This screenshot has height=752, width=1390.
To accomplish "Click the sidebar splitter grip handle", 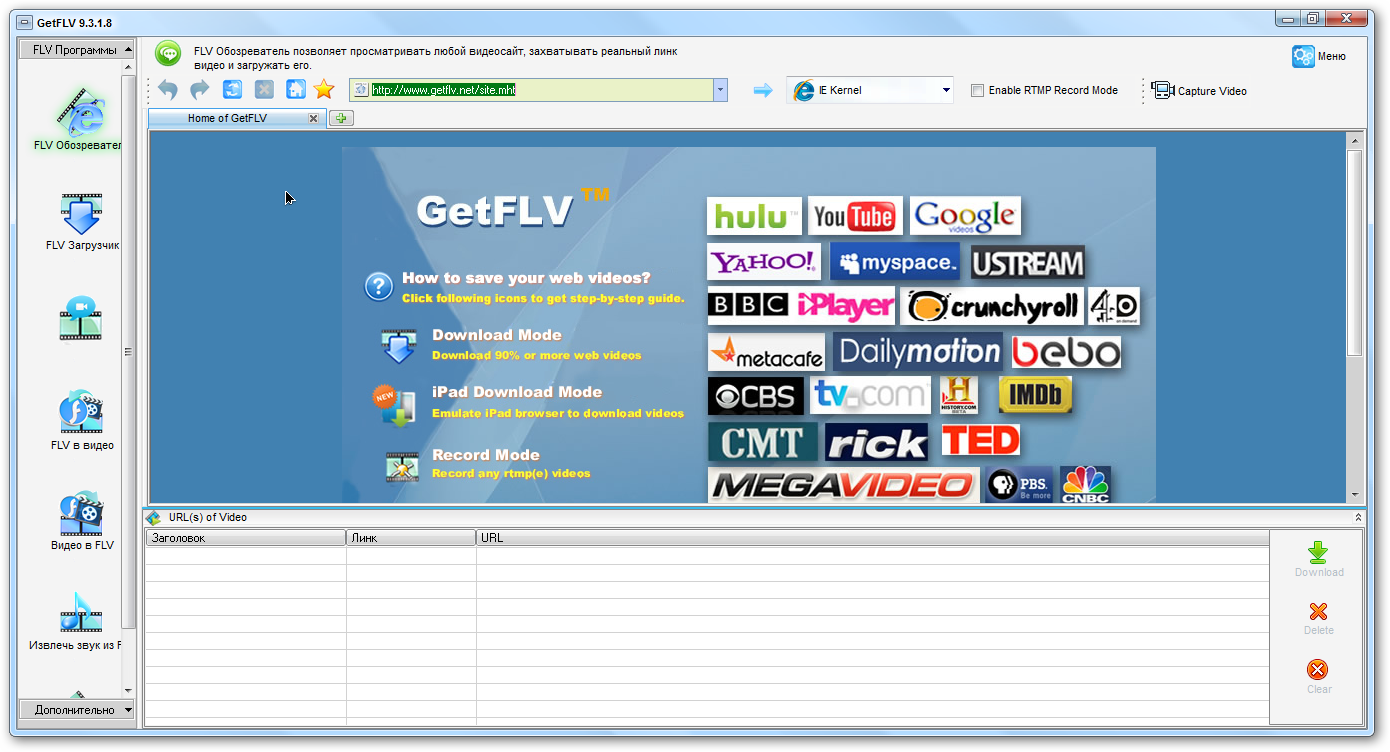I will point(128,351).
